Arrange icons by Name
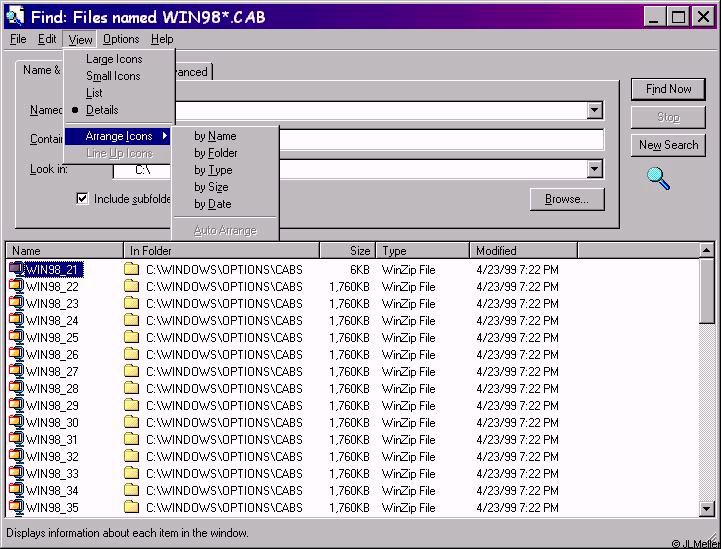The height and width of the screenshot is (549, 721). 215,136
